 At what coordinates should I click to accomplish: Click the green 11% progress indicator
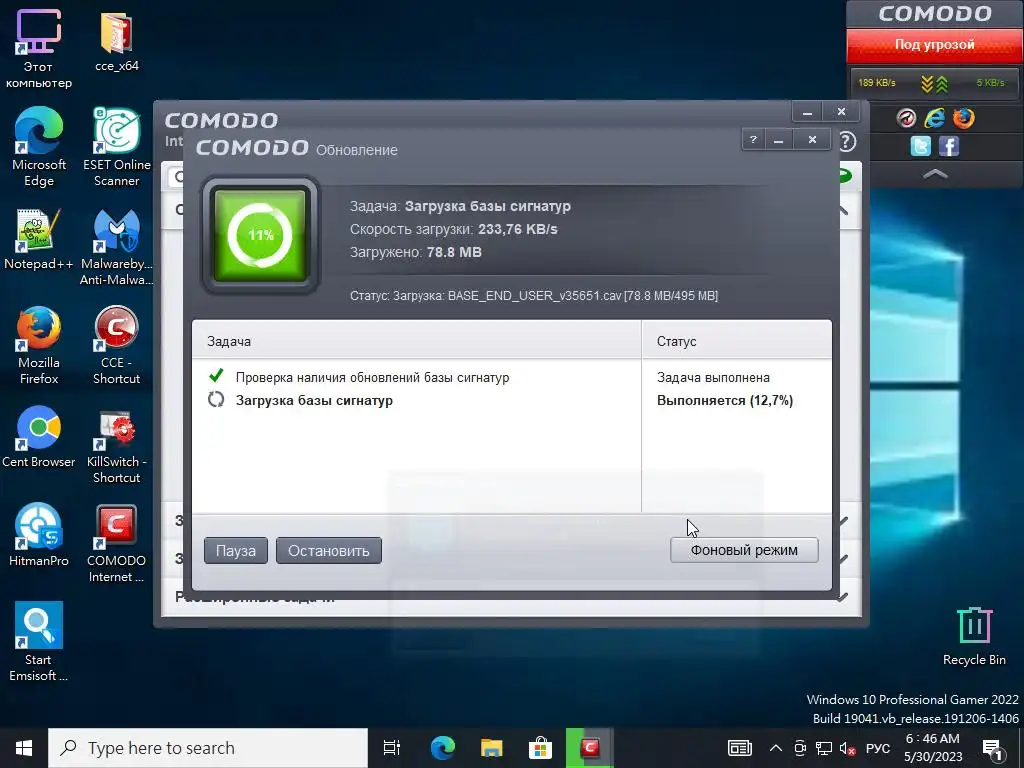[x=260, y=235]
